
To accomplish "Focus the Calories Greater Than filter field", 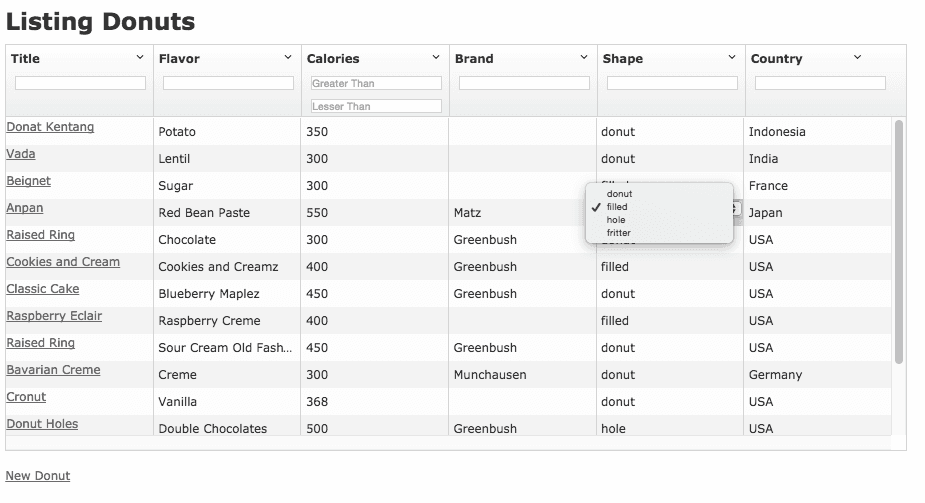I will [x=376, y=83].
